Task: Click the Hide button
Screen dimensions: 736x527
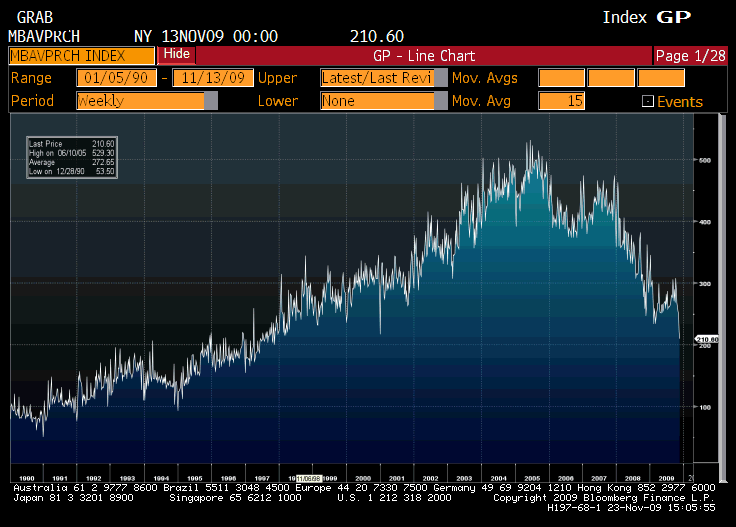Action: [176, 54]
